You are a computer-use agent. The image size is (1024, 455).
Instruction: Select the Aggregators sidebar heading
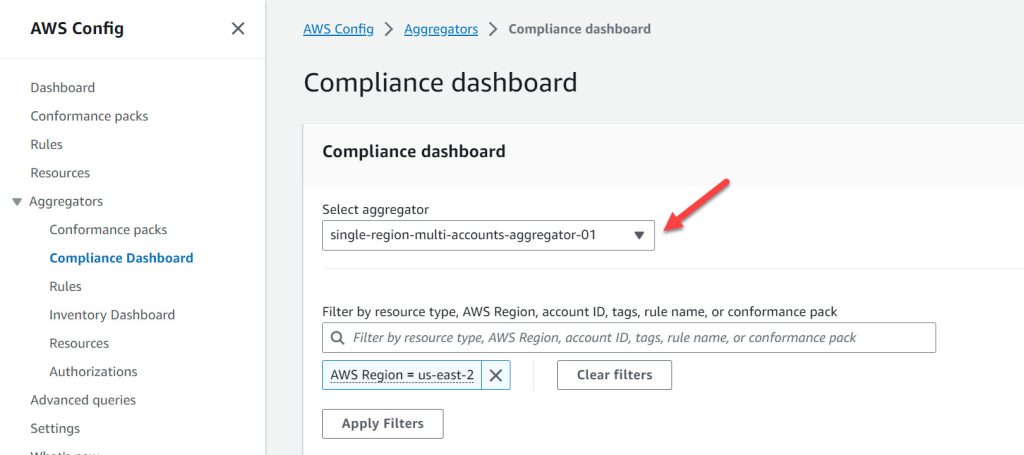click(66, 201)
